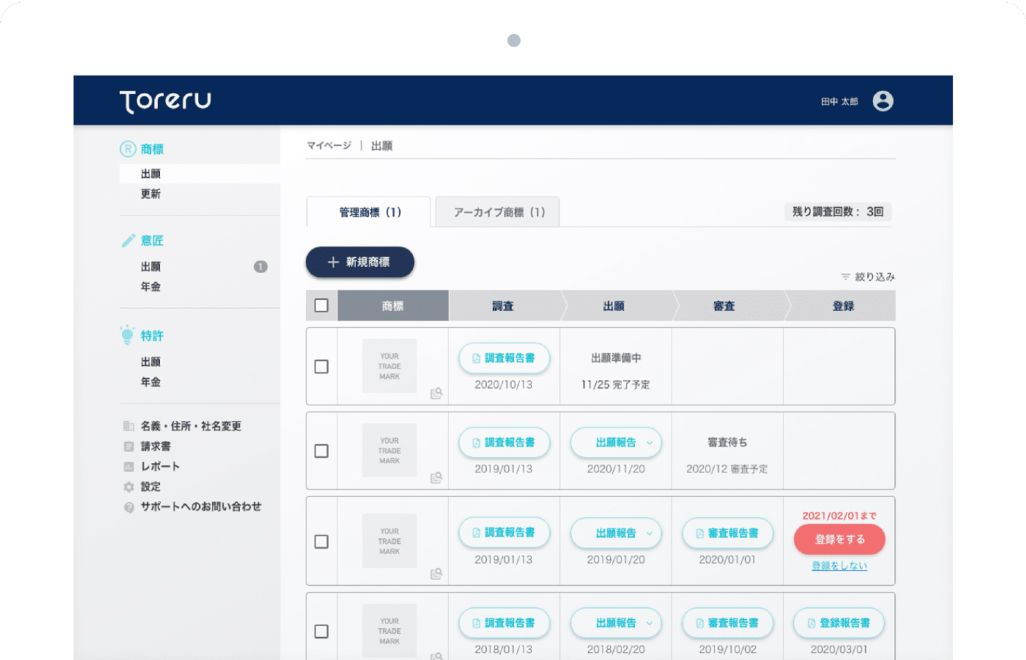The image size is (1026, 660).
Task: Click image search icon in 出願準備中 row
Action: pos(436,393)
